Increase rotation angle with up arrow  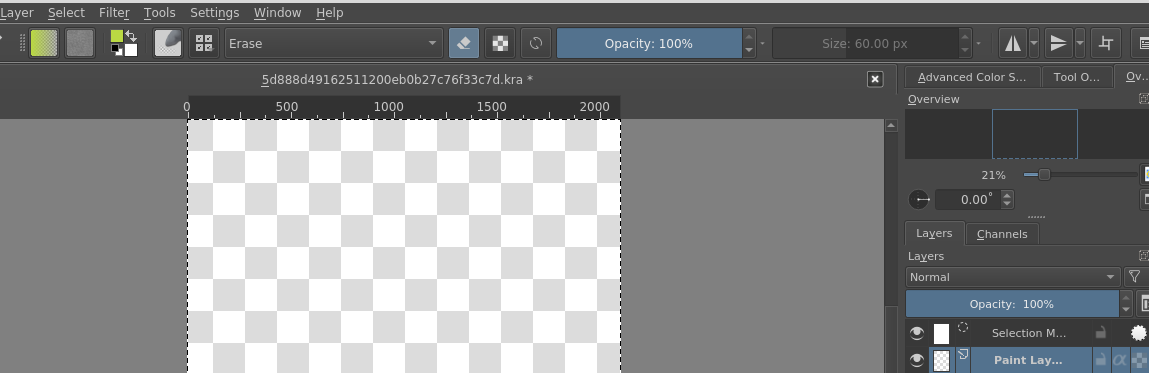(x=1008, y=195)
